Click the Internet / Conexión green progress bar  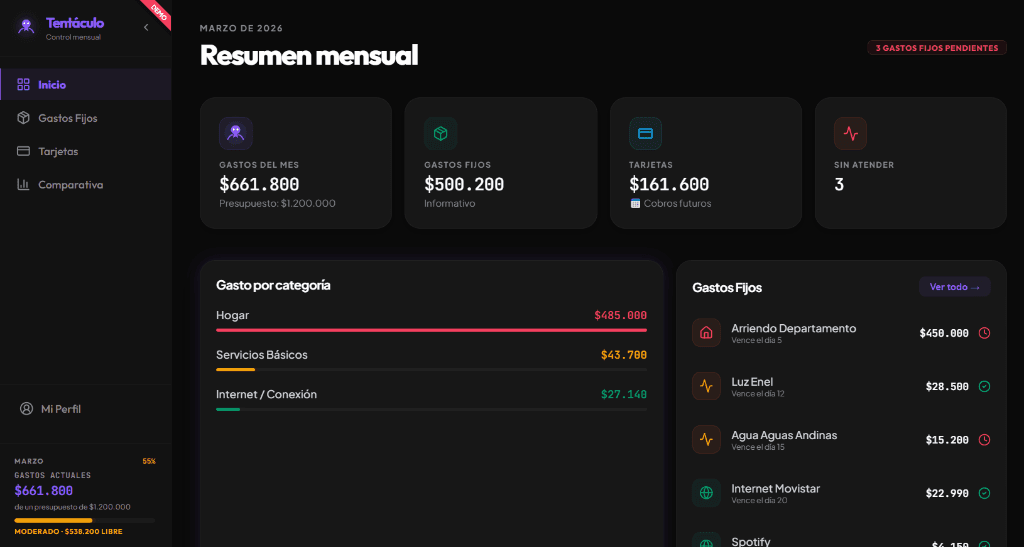click(228, 409)
